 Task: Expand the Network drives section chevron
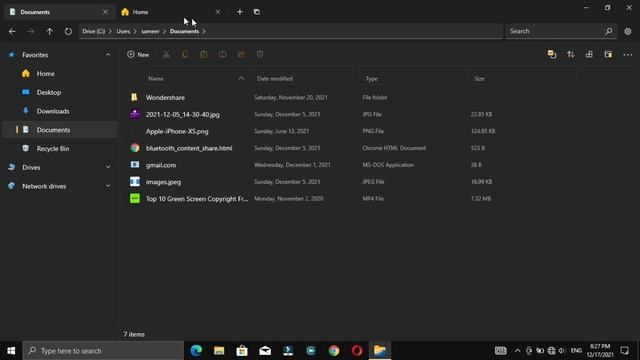pyautogui.click(x=108, y=186)
